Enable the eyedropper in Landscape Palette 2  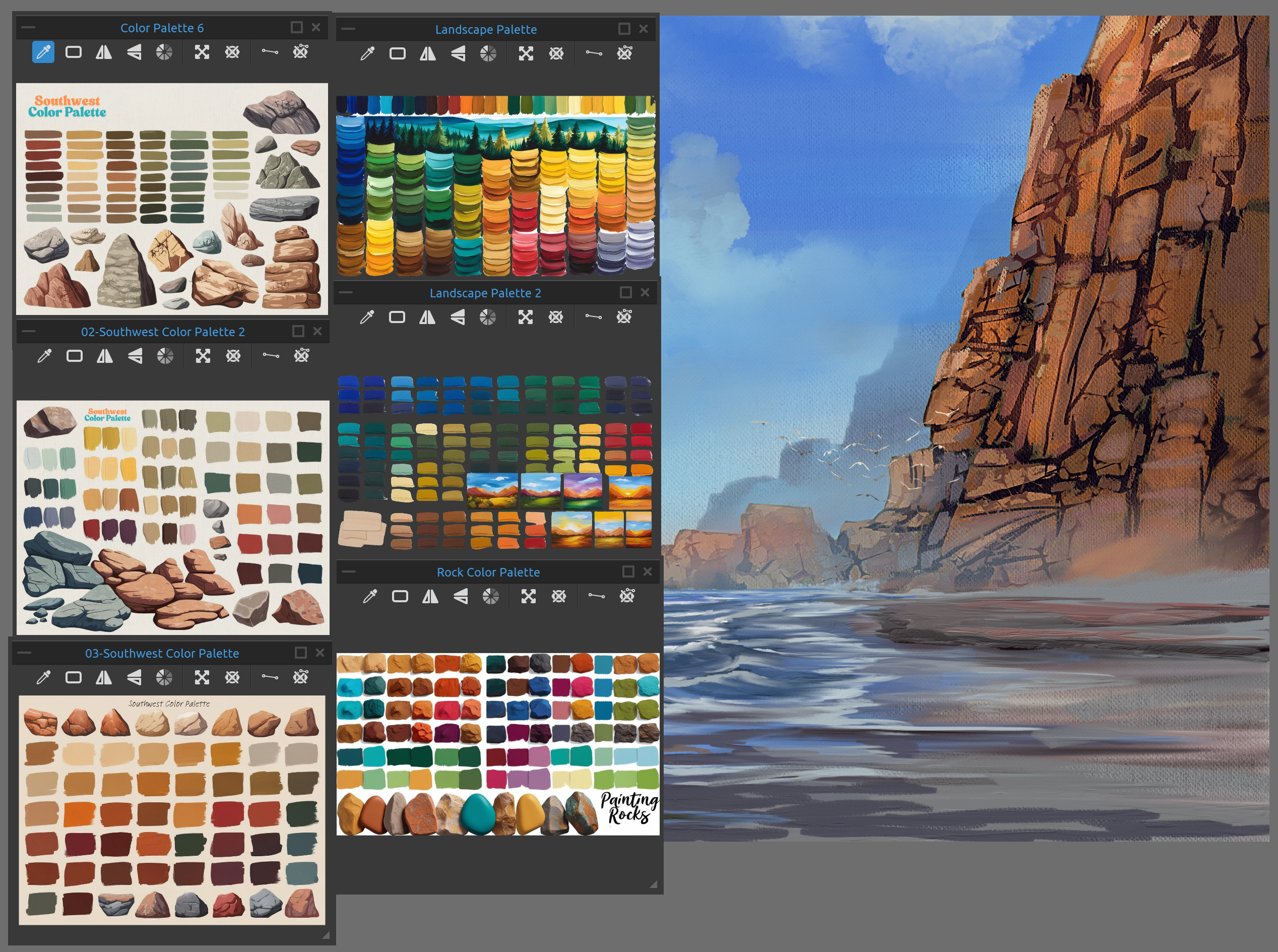[367, 318]
